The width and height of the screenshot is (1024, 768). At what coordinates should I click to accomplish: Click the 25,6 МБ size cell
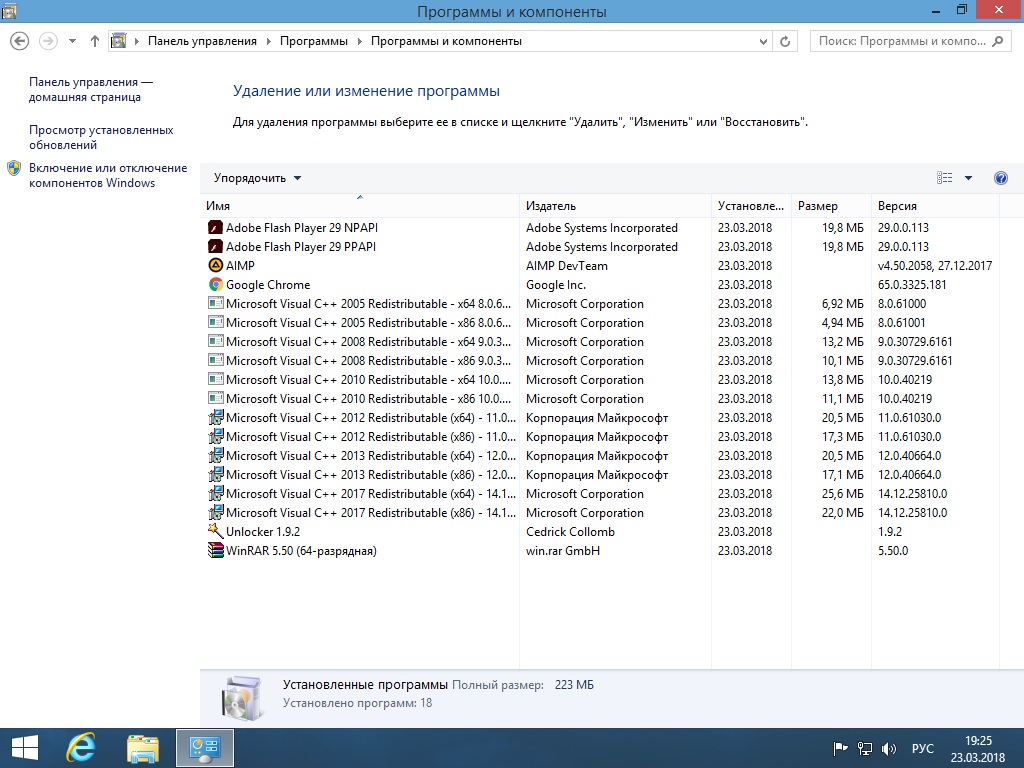pyautogui.click(x=842, y=494)
